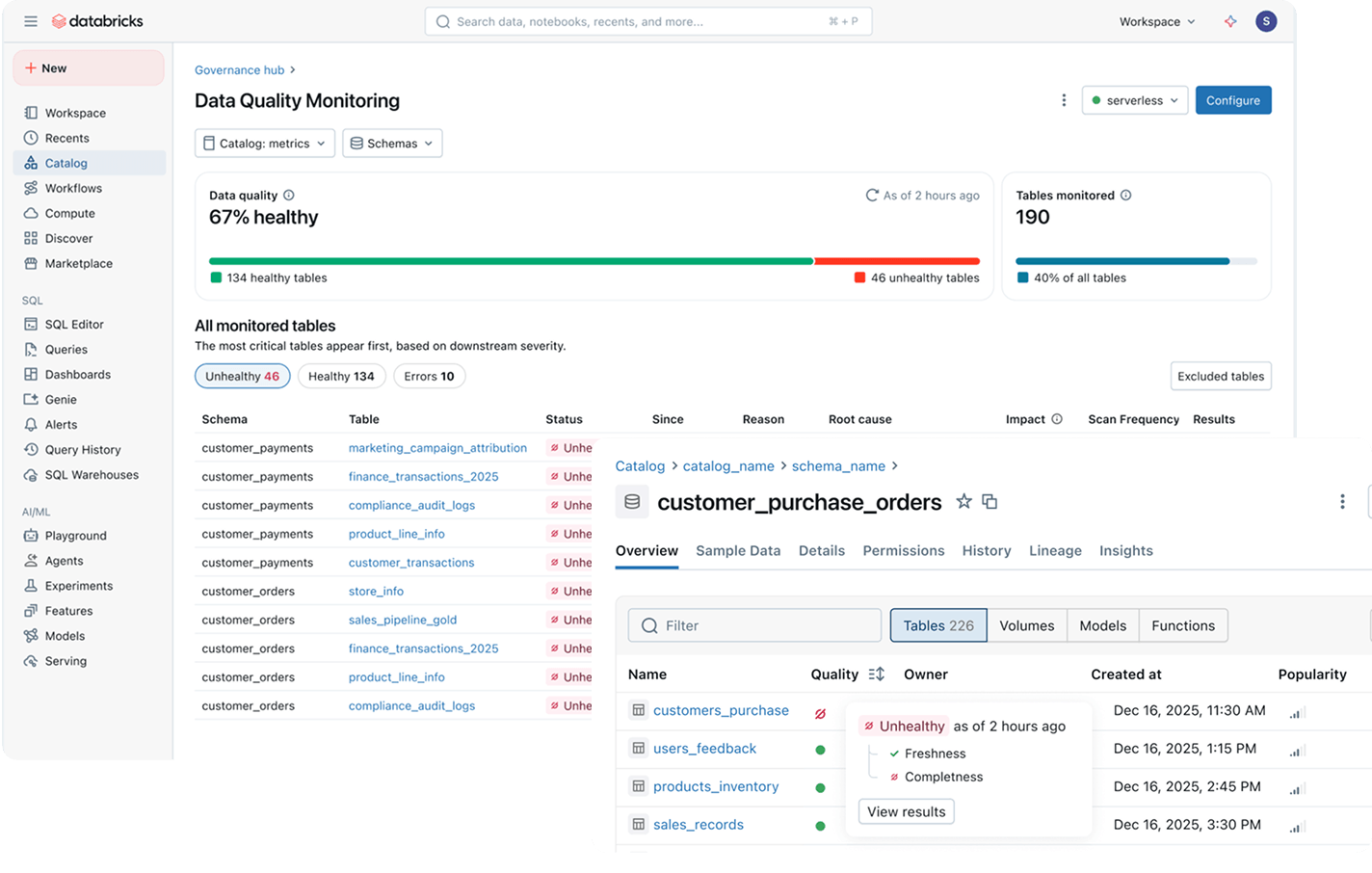
Task: Click the Data quality info icon
Action: click(289, 195)
